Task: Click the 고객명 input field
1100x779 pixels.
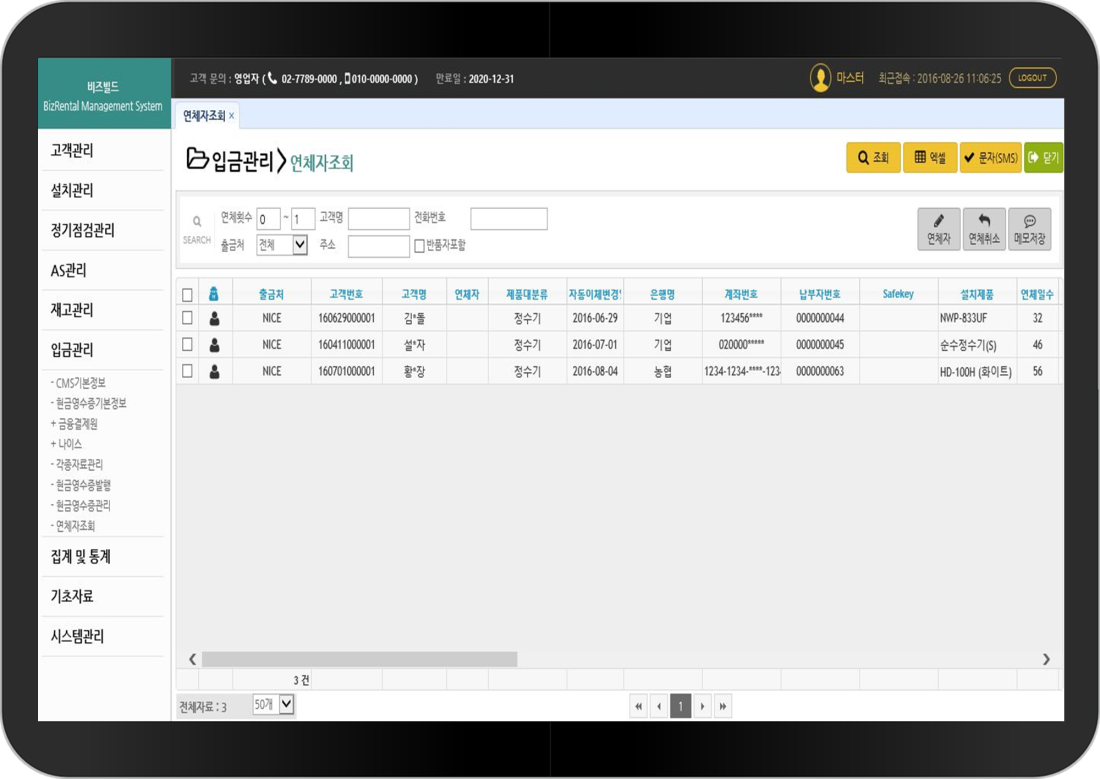Action: point(379,219)
